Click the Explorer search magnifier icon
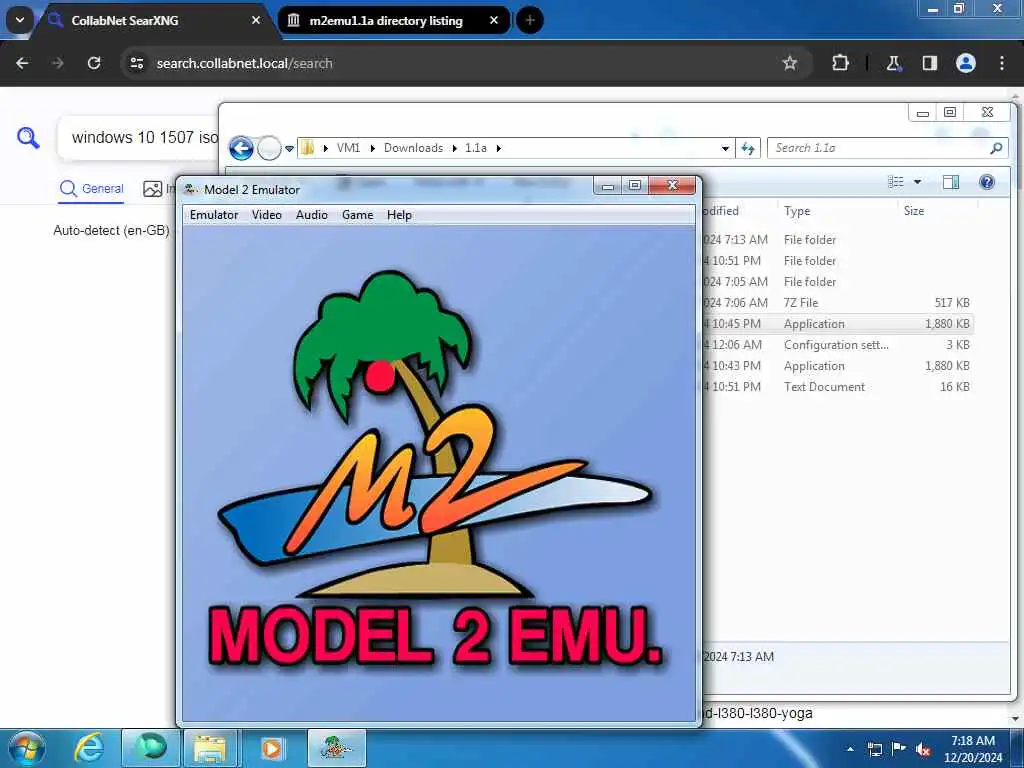Screen dimensions: 1024x768 point(996,148)
